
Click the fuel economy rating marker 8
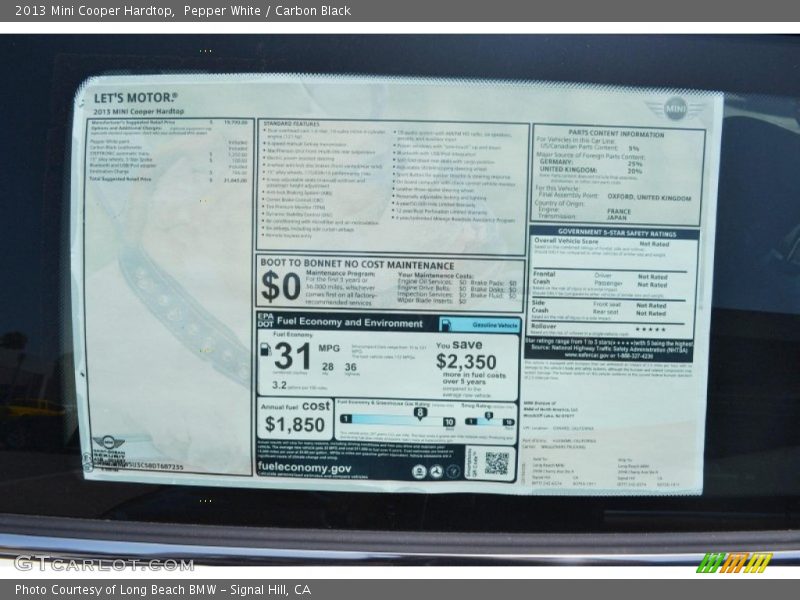[419, 413]
